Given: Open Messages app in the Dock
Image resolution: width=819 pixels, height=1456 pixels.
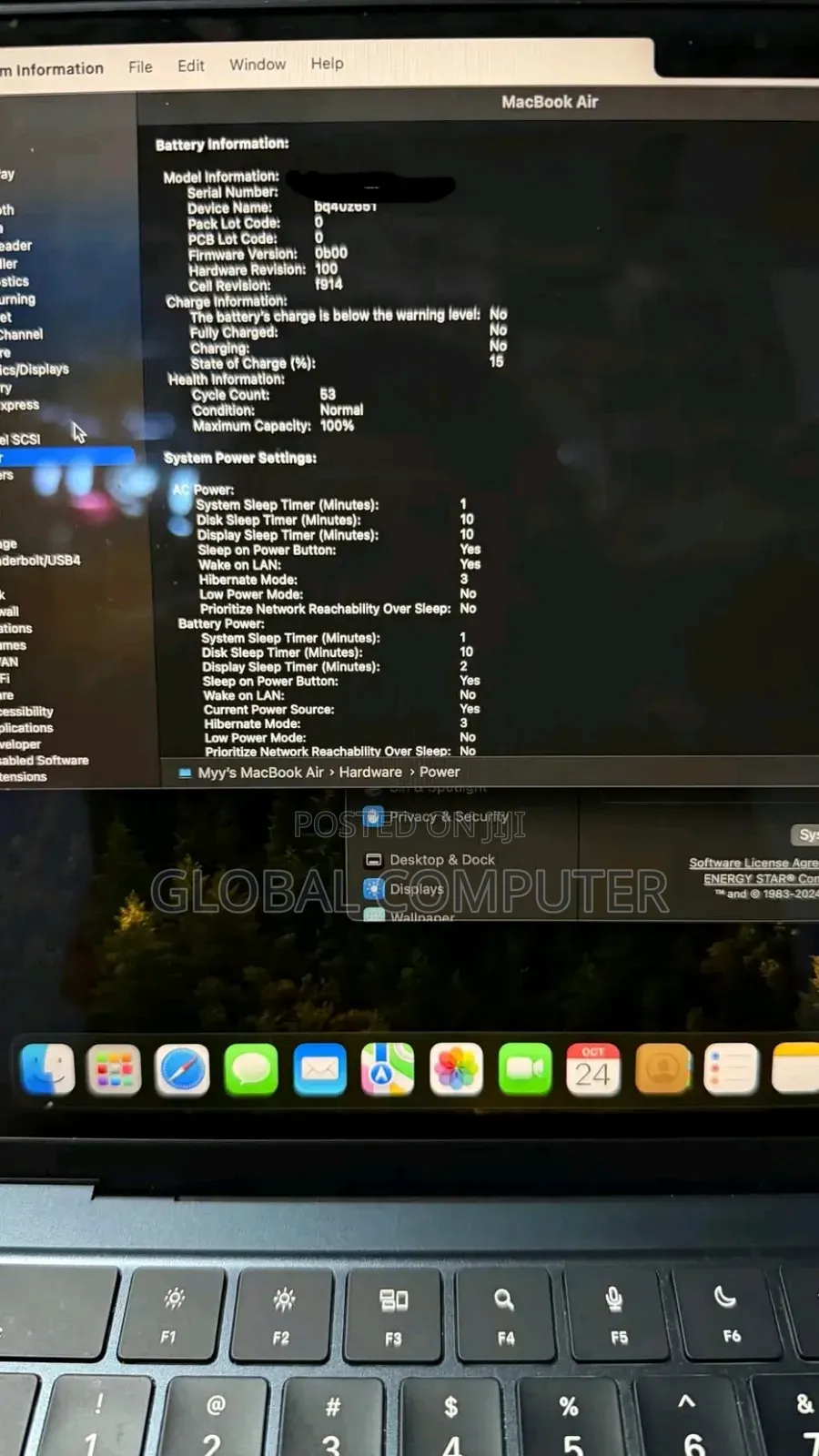Looking at the screenshot, I should coord(251,1069).
